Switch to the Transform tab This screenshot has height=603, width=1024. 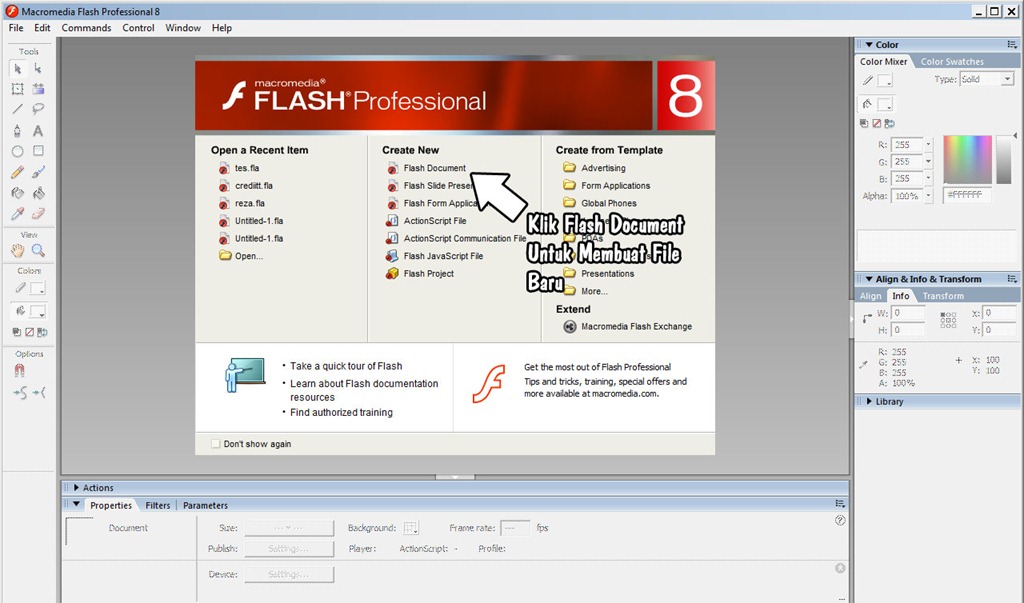943,296
